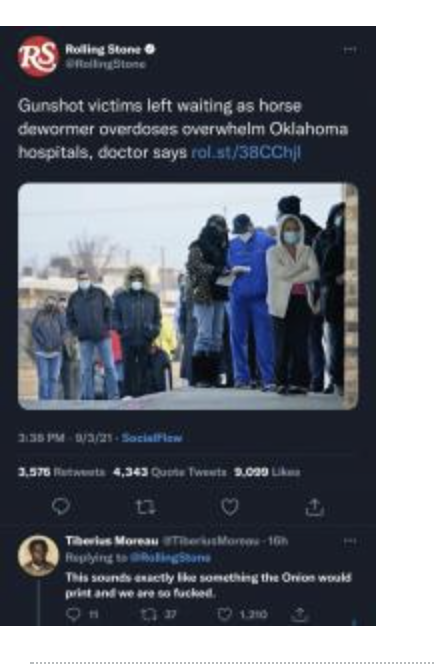Open the rol.st/38CChjI article link
This screenshot has width=436, height=668.
(x=246, y=152)
